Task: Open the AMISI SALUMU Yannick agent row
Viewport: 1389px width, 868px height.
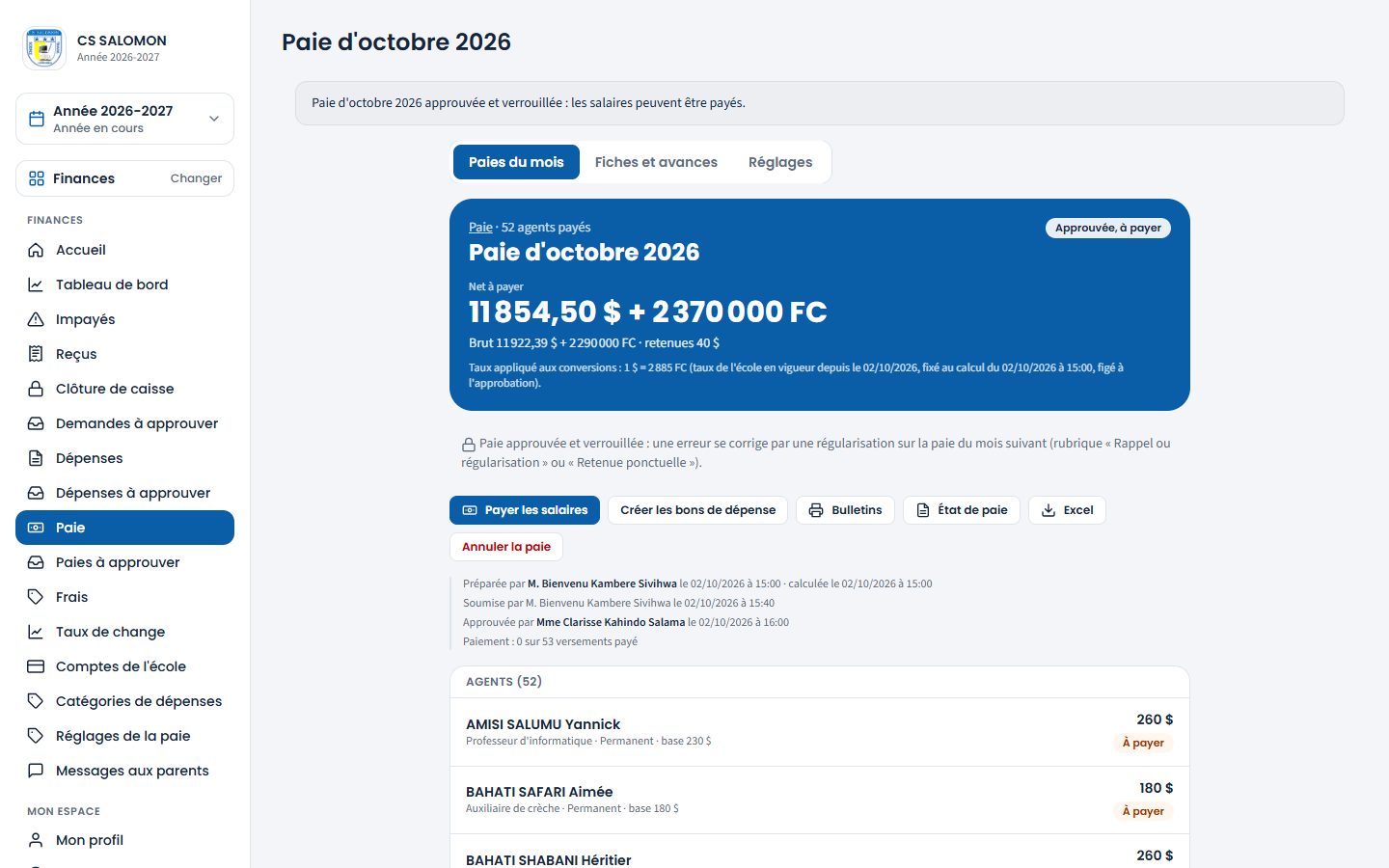Action: (x=820, y=732)
